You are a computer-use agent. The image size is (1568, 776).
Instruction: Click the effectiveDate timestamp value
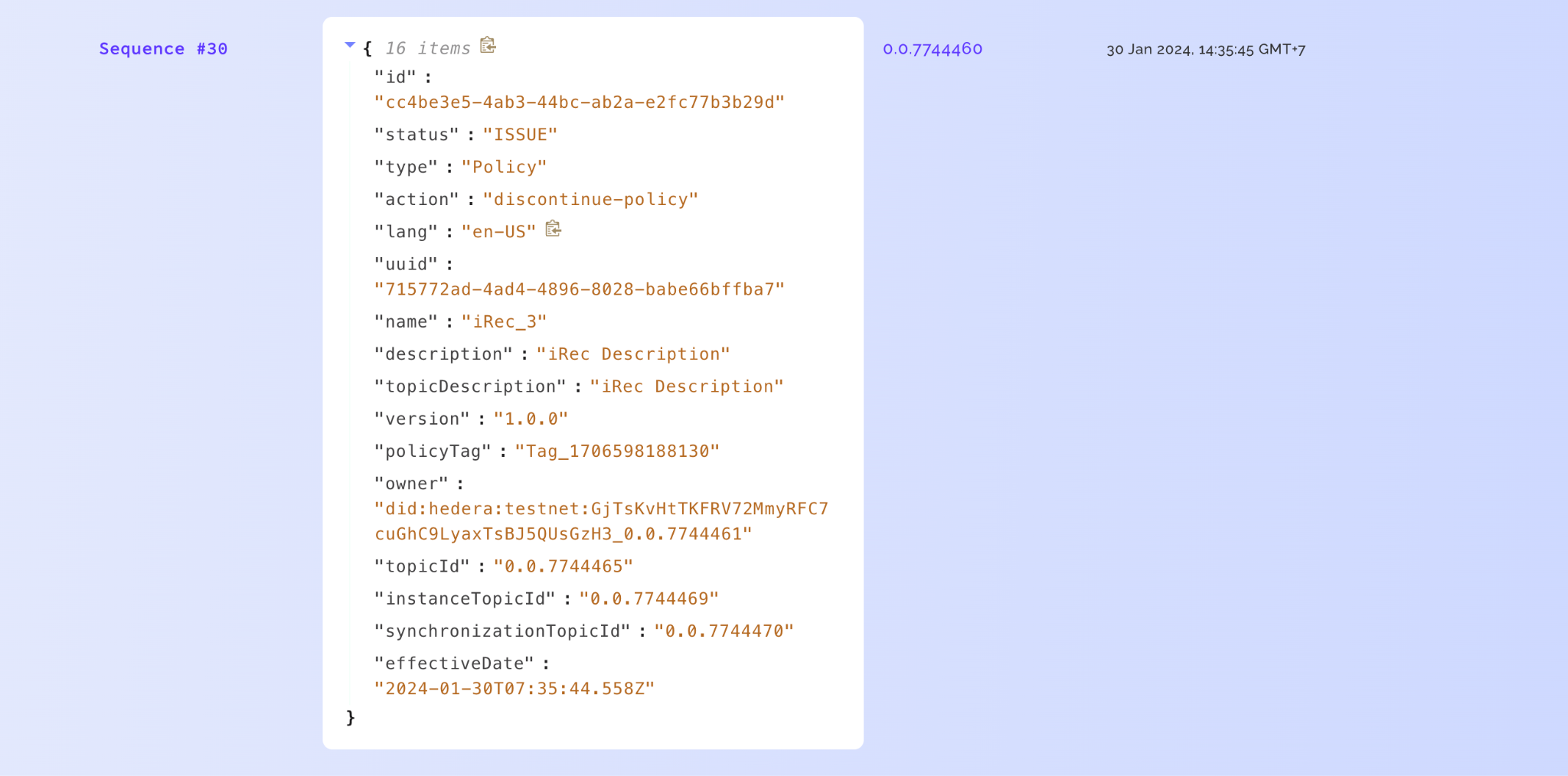pyautogui.click(x=514, y=689)
